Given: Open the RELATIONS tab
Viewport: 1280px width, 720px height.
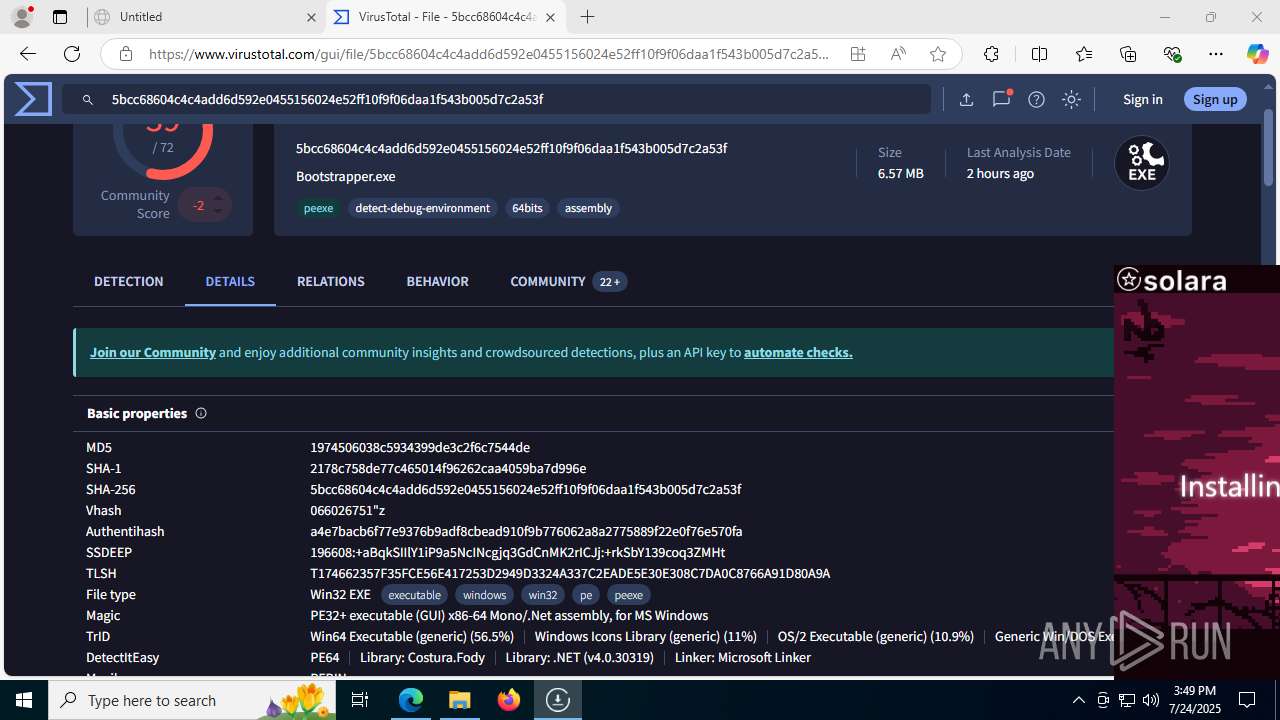Looking at the screenshot, I should coord(331,282).
